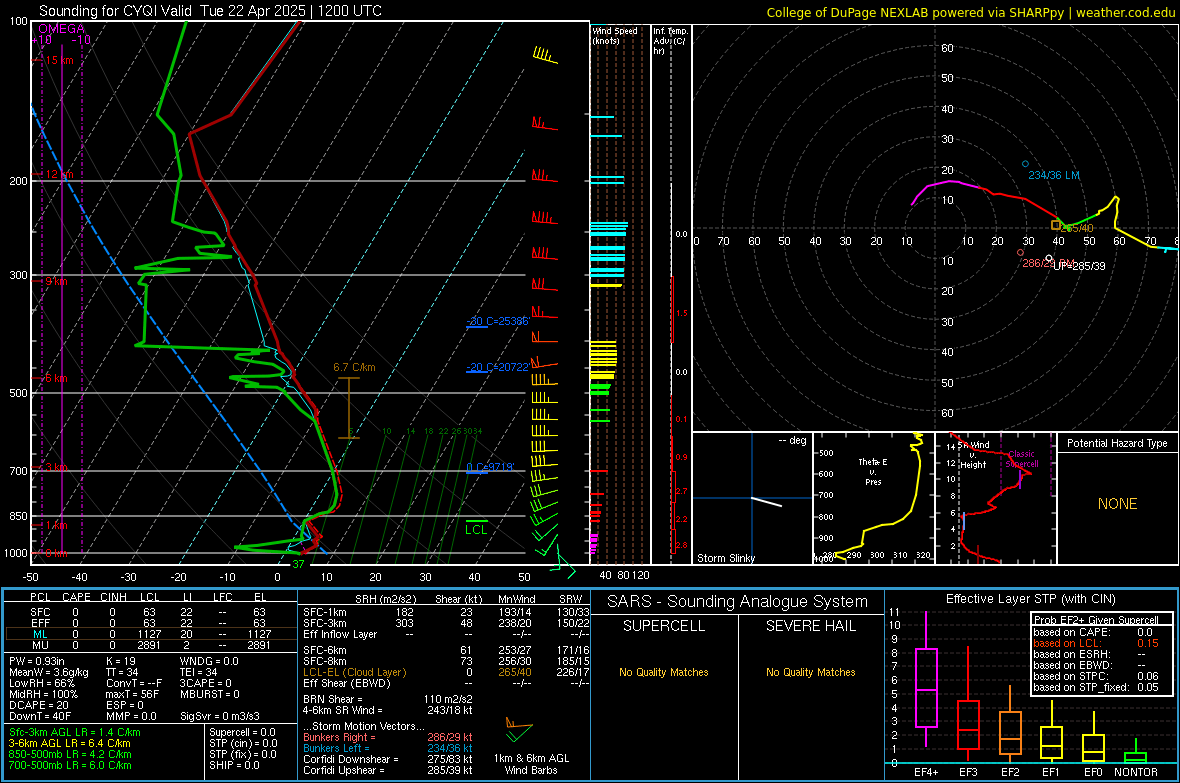Click the 850 pressure level label
Viewport: 1180px width, 783px height.
tap(18, 516)
